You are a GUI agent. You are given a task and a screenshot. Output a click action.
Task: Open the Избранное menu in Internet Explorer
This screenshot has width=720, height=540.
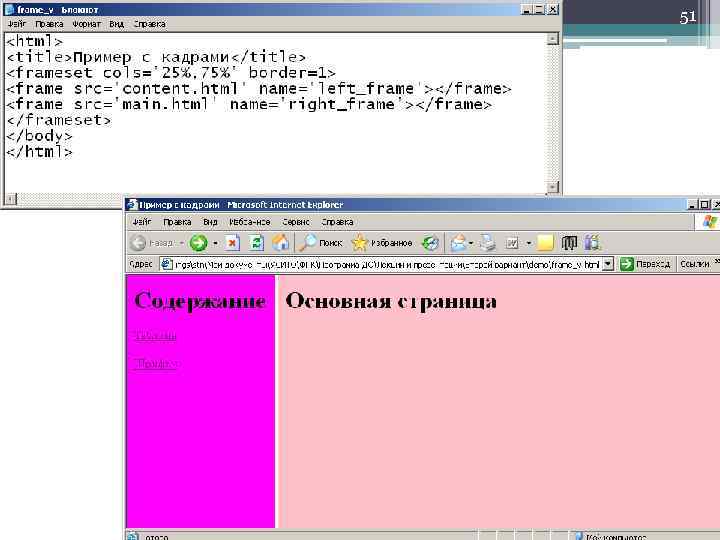[x=249, y=222]
